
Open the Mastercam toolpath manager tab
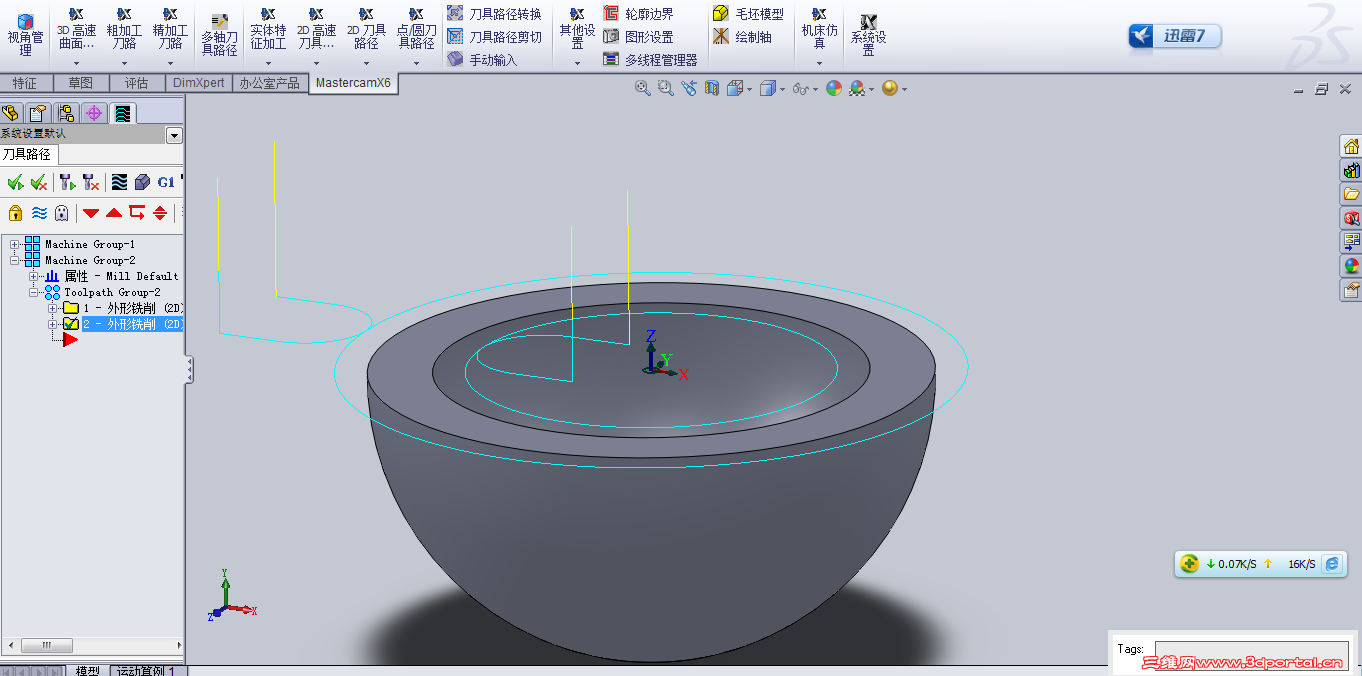[122, 113]
